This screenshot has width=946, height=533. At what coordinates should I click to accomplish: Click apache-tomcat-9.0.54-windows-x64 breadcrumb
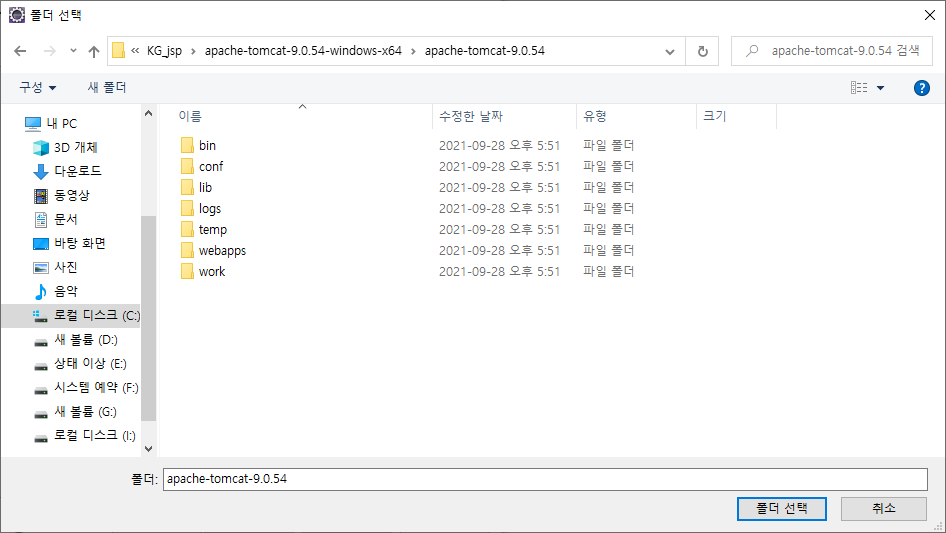(x=303, y=51)
